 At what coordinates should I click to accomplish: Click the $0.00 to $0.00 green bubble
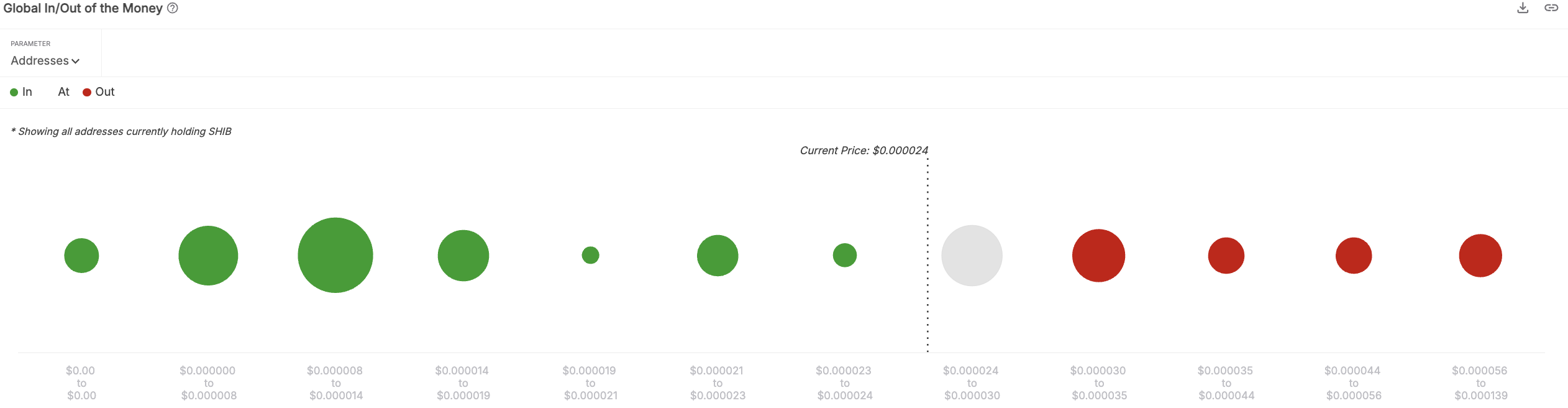tap(81, 256)
